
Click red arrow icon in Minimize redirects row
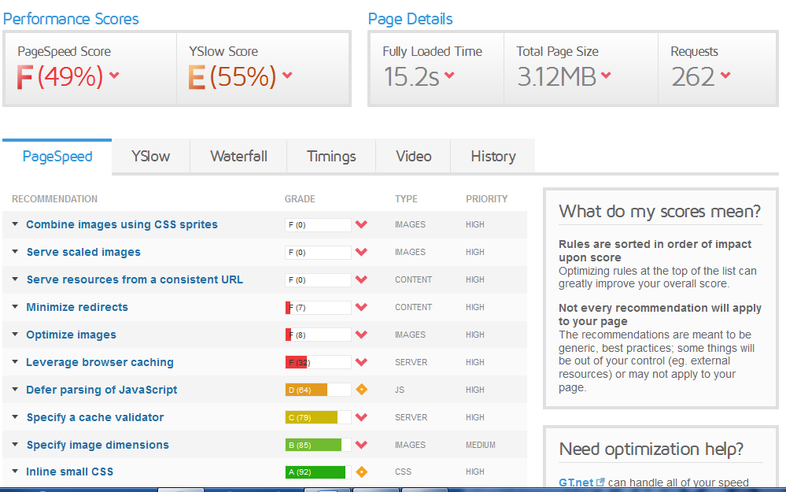[x=361, y=307]
